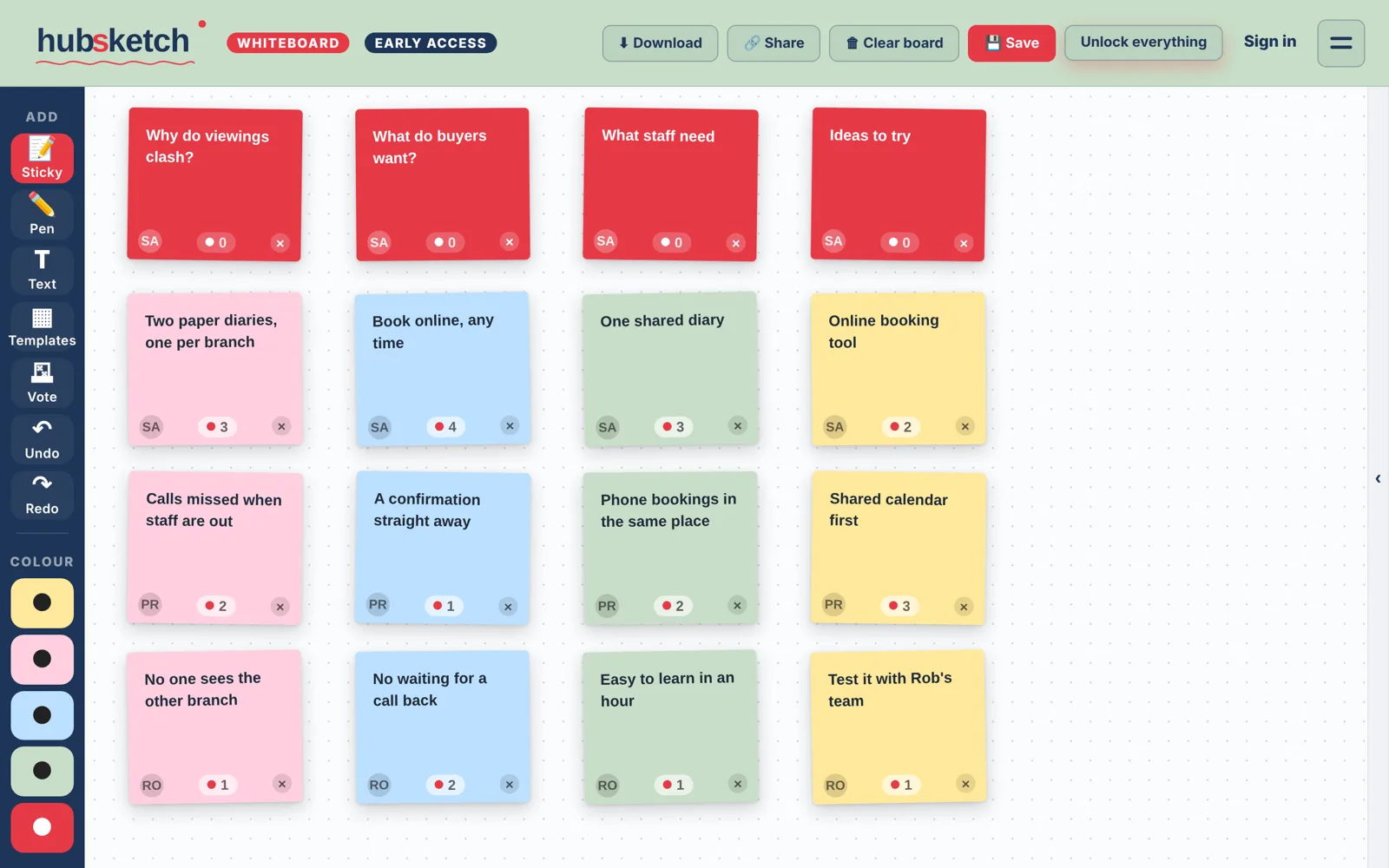Vote on 'What staff need' header note
The height and width of the screenshot is (868, 1389).
(672, 242)
